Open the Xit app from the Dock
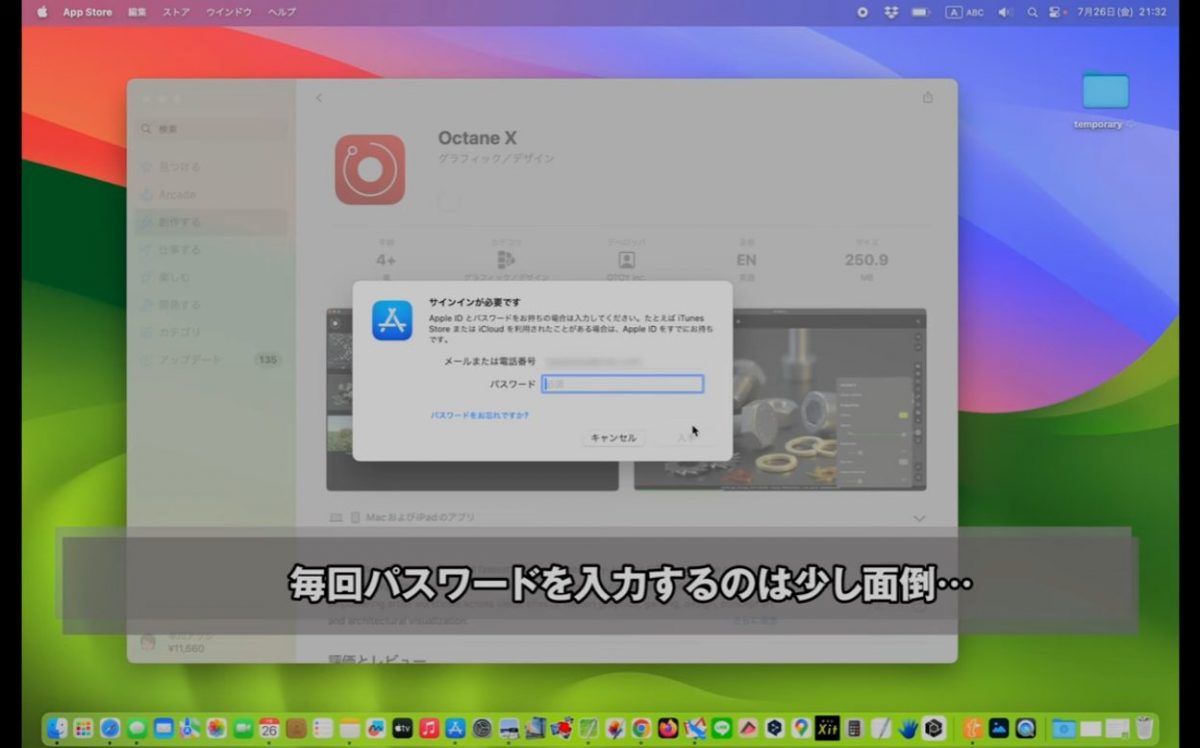This screenshot has width=1200, height=748. 827,728
